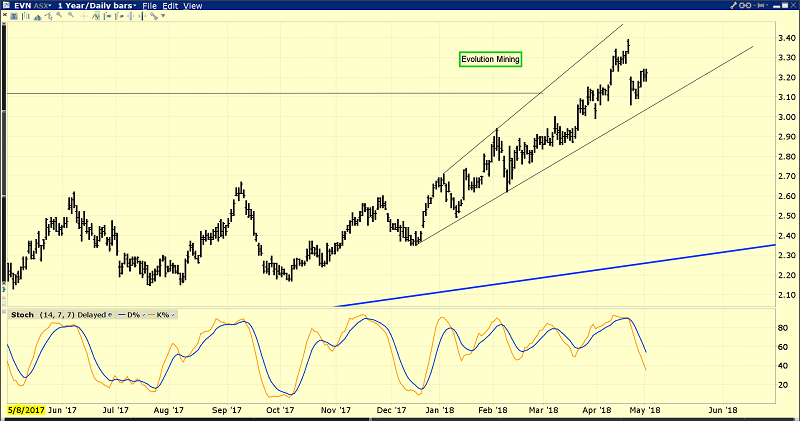The height and width of the screenshot is (421, 800).
Task: Toggle the K% line checkbox
Action: pos(173,315)
